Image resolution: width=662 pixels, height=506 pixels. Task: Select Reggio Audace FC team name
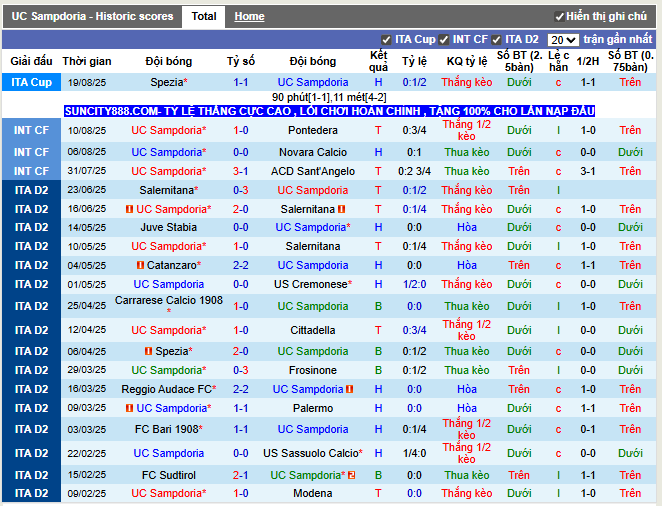[167, 389]
